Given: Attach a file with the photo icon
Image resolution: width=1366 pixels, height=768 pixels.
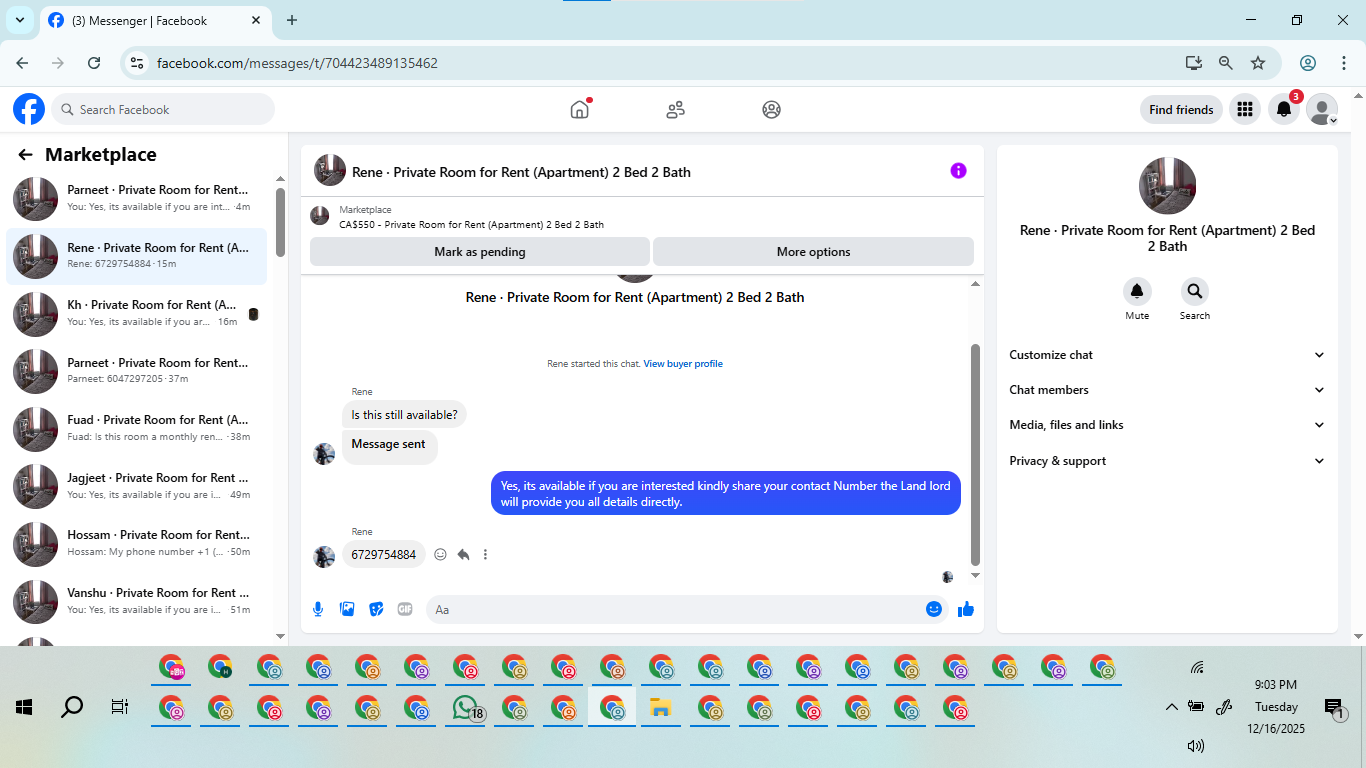Looking at the screenshot, I should [x=347, y=609].
